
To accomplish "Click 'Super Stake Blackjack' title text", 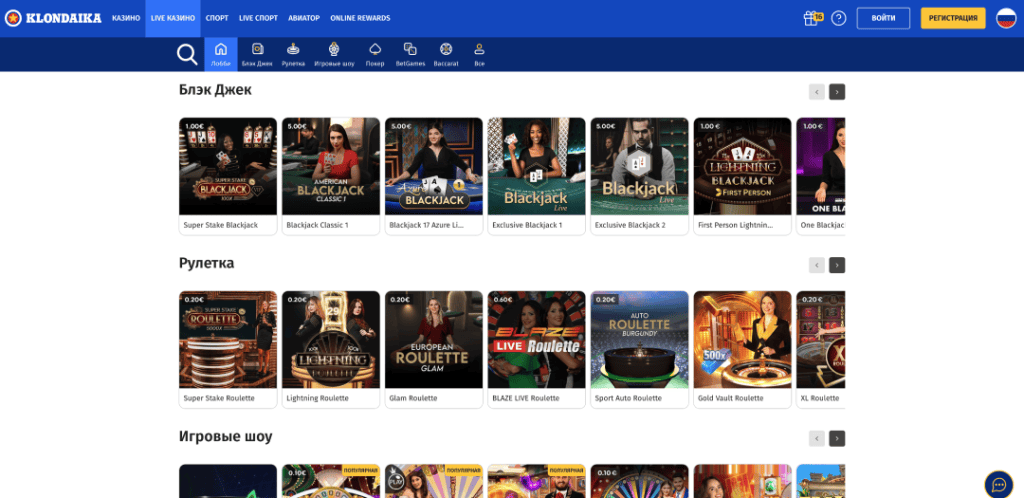I will tap(221, 225).
